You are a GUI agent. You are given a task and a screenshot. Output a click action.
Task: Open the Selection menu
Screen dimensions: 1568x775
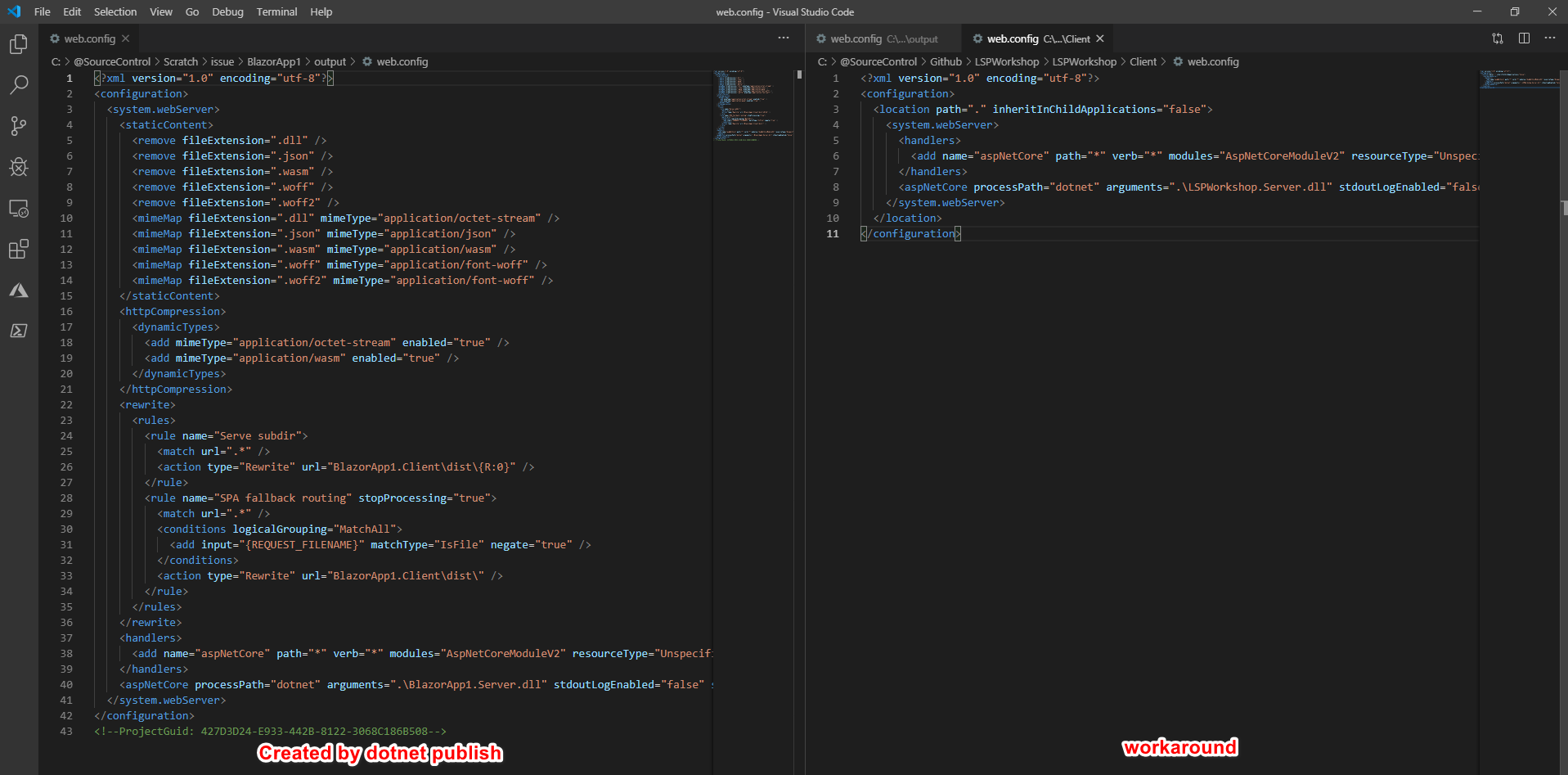[115, 11]
